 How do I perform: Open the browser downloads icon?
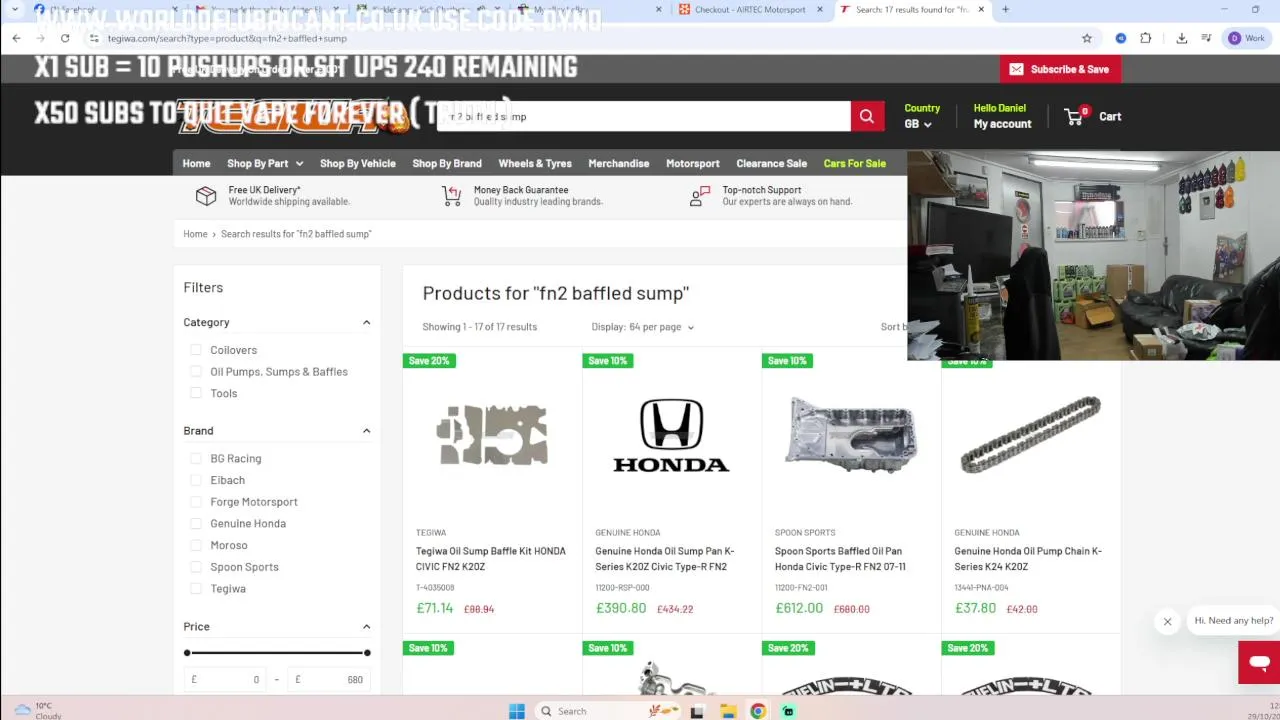[1182, 38]
